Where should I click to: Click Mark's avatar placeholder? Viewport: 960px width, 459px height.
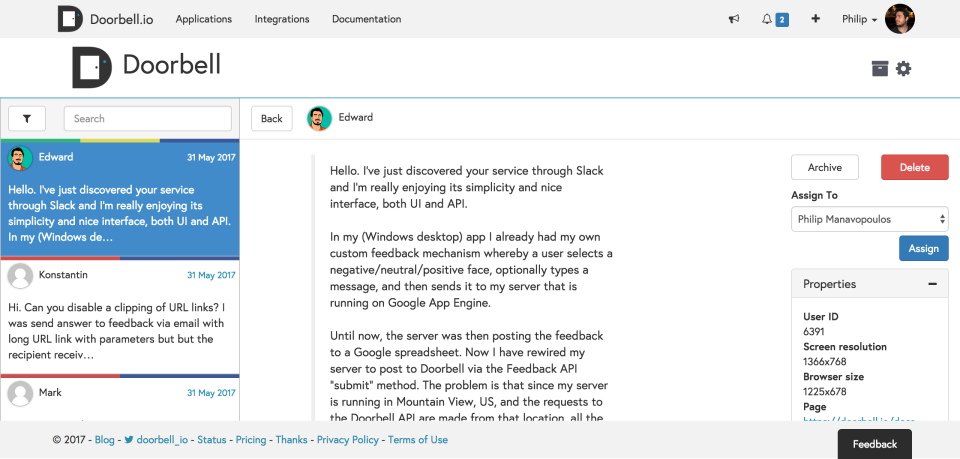pos(20,394)
